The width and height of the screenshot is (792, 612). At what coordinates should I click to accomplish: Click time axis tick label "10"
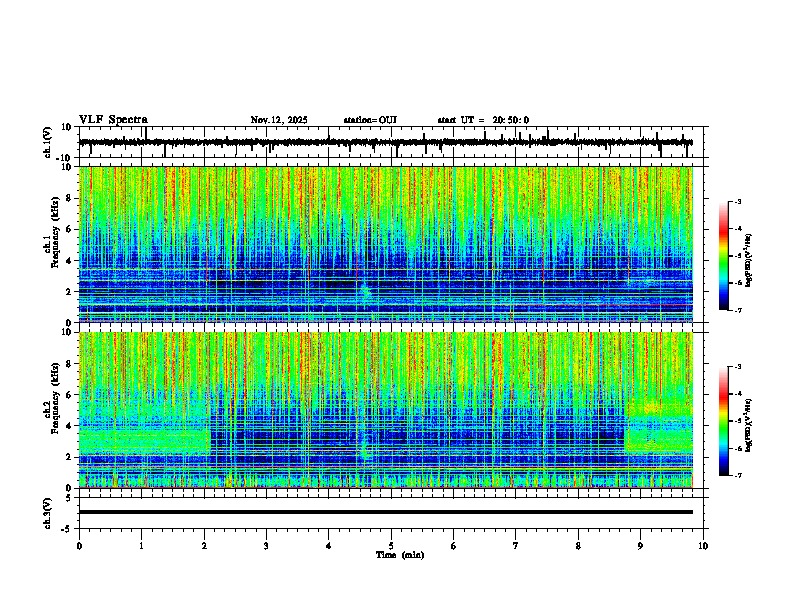703,545
